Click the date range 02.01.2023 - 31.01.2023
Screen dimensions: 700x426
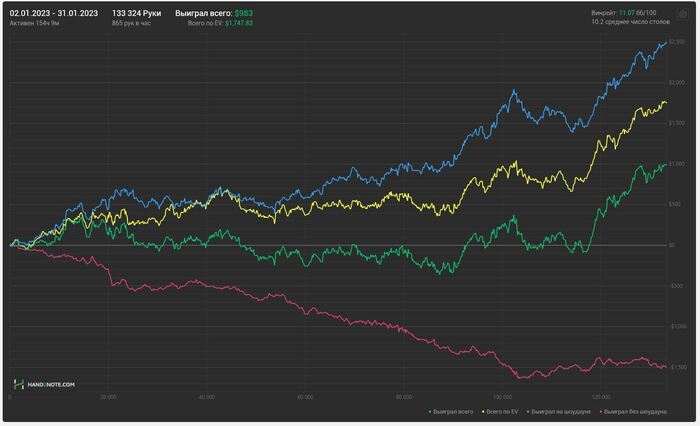pyautogui.click(x=53, y=12)
